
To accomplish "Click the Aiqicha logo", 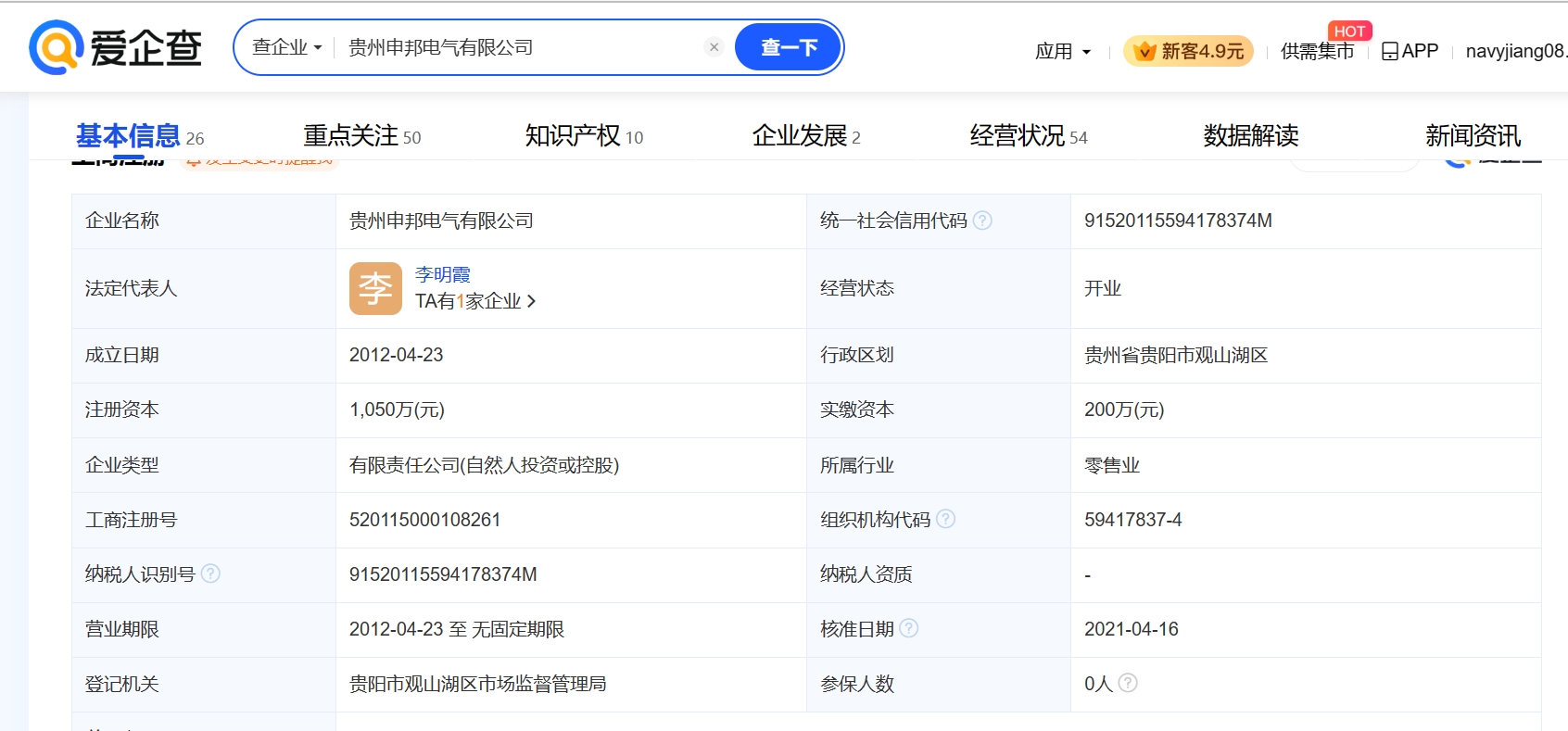I will pyautogui.click(x=116, y=47).
